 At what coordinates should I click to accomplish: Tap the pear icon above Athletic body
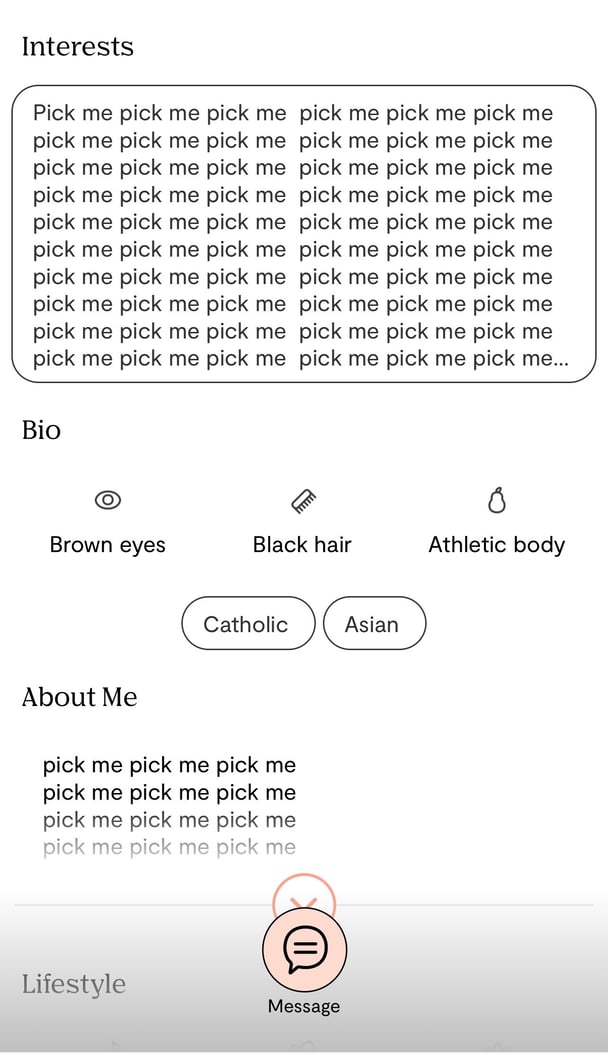pyautogui.click(x=496, y=500)
